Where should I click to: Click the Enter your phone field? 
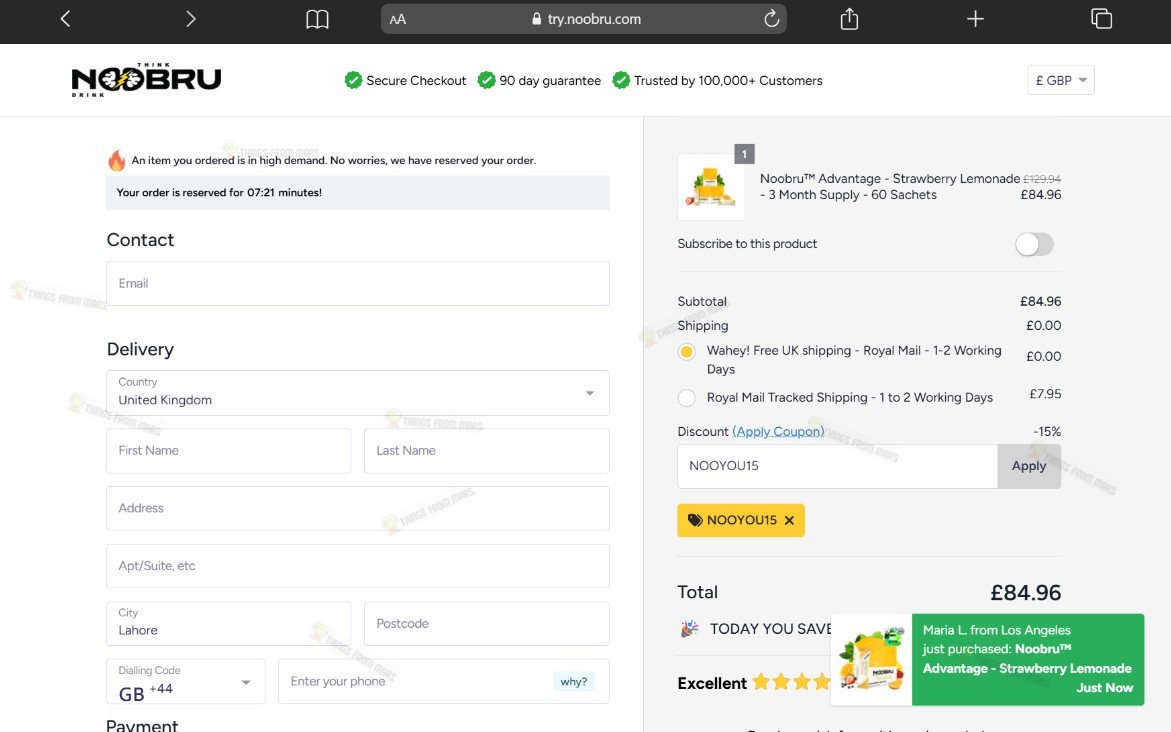(444, 681)
